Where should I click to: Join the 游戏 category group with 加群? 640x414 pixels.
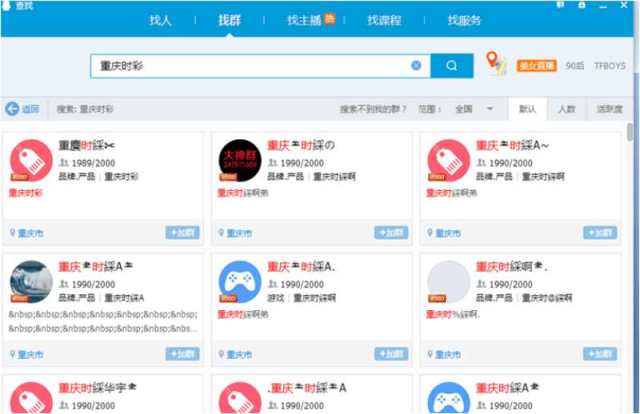[x=391, y=354]
